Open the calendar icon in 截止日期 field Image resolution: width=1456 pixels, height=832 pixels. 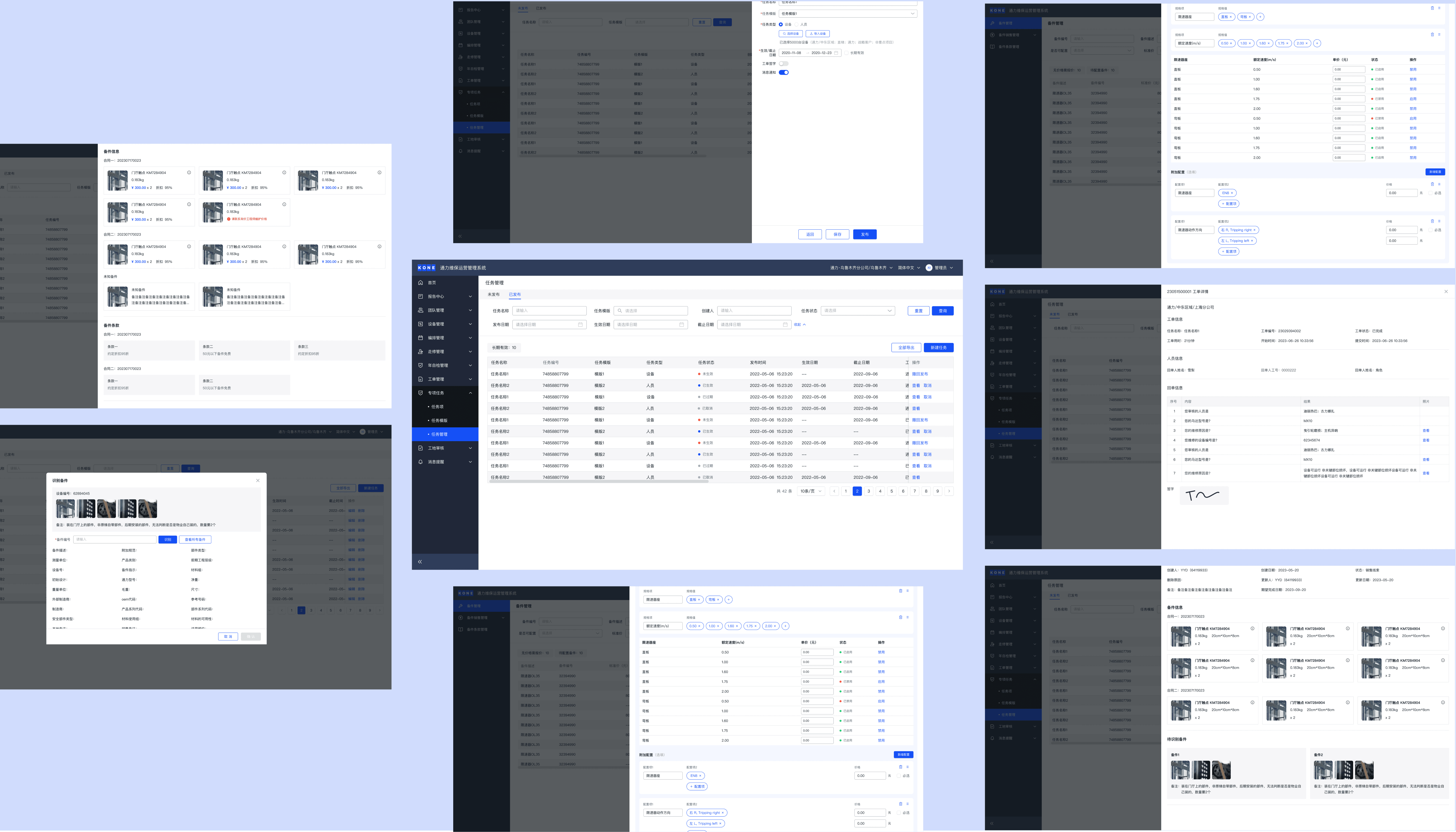[785, 324]
